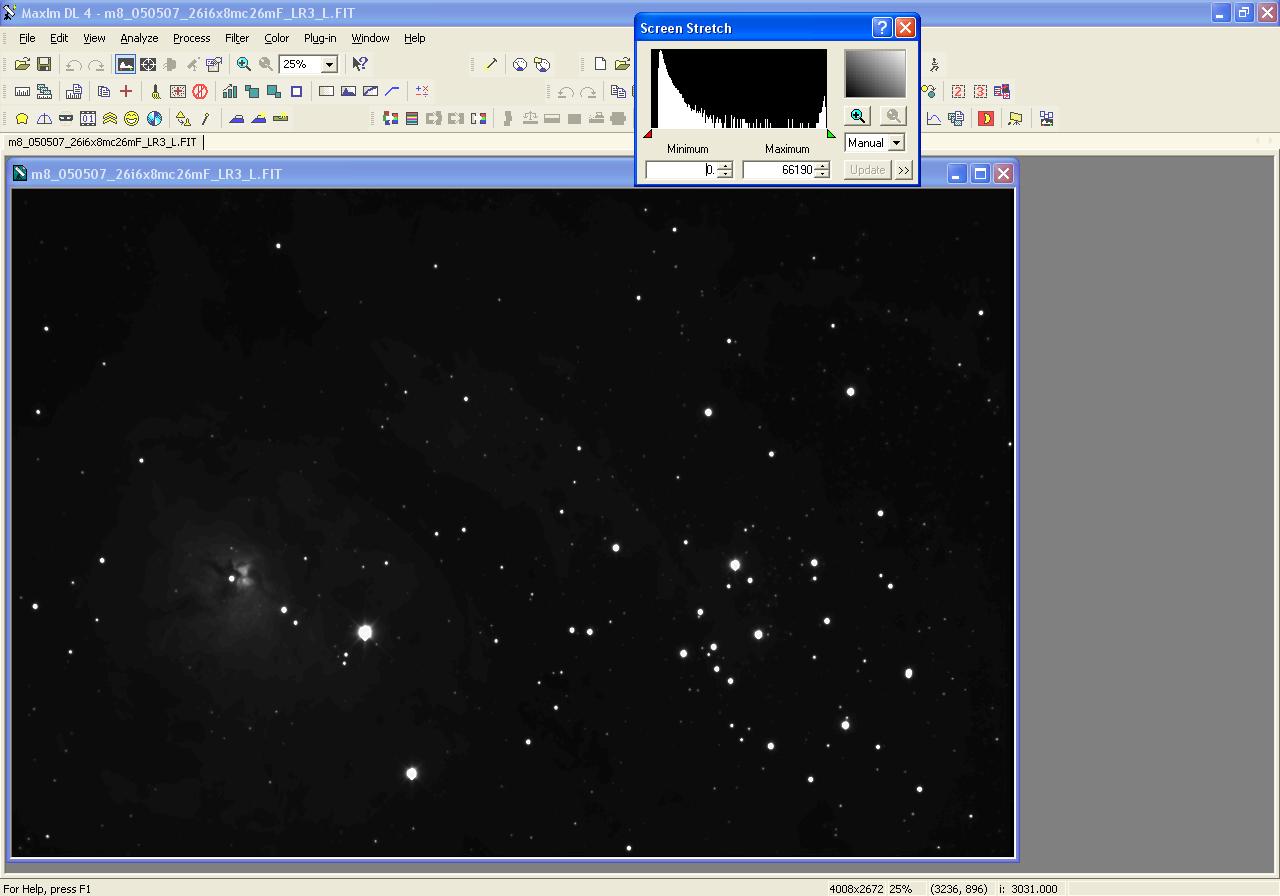Zoom in on the Screen Stretch histogram
This screenshot has width=1280, height=896.
tap(858, 116)
